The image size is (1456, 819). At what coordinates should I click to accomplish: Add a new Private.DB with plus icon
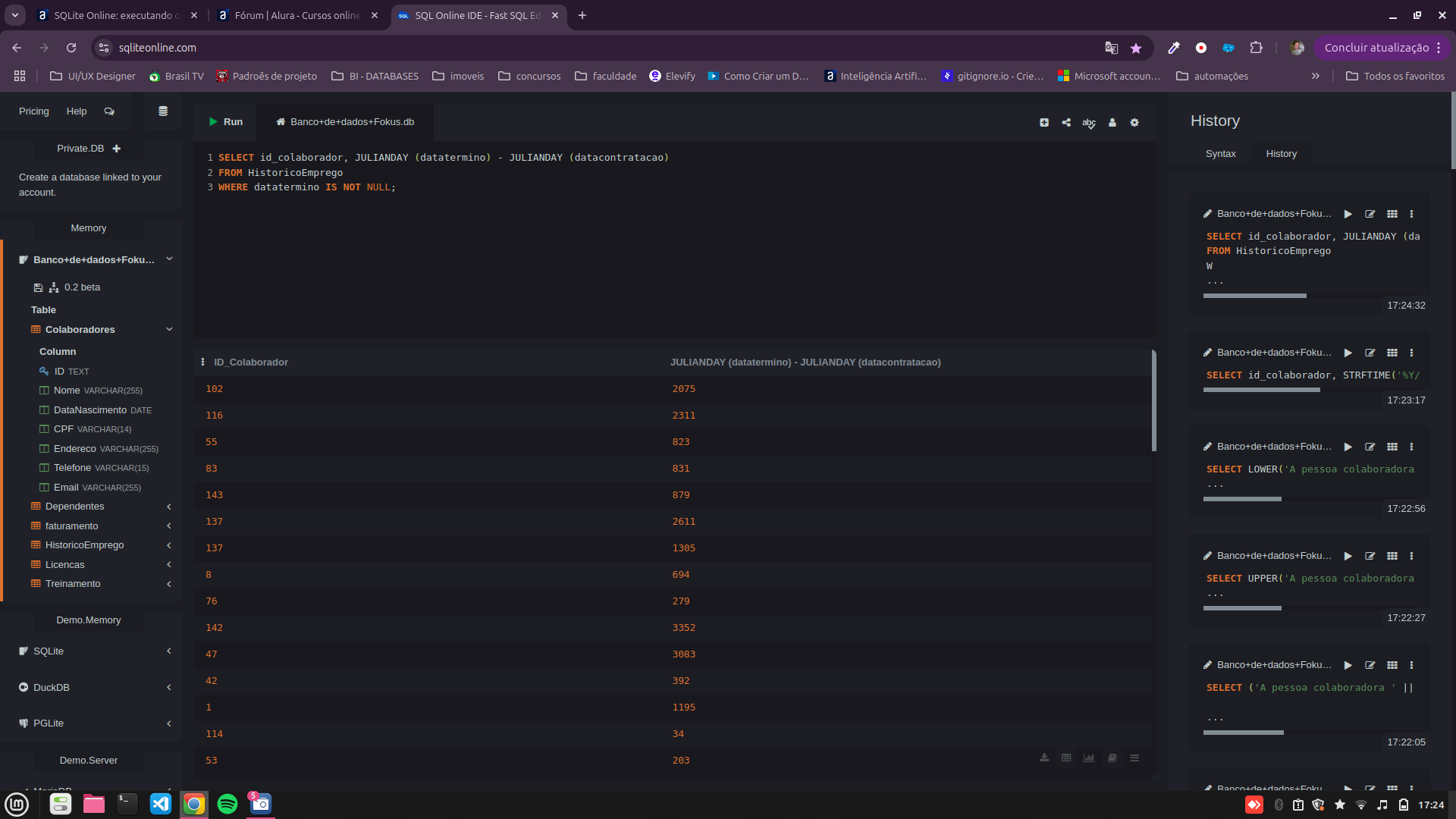click(x=116, y=149)
